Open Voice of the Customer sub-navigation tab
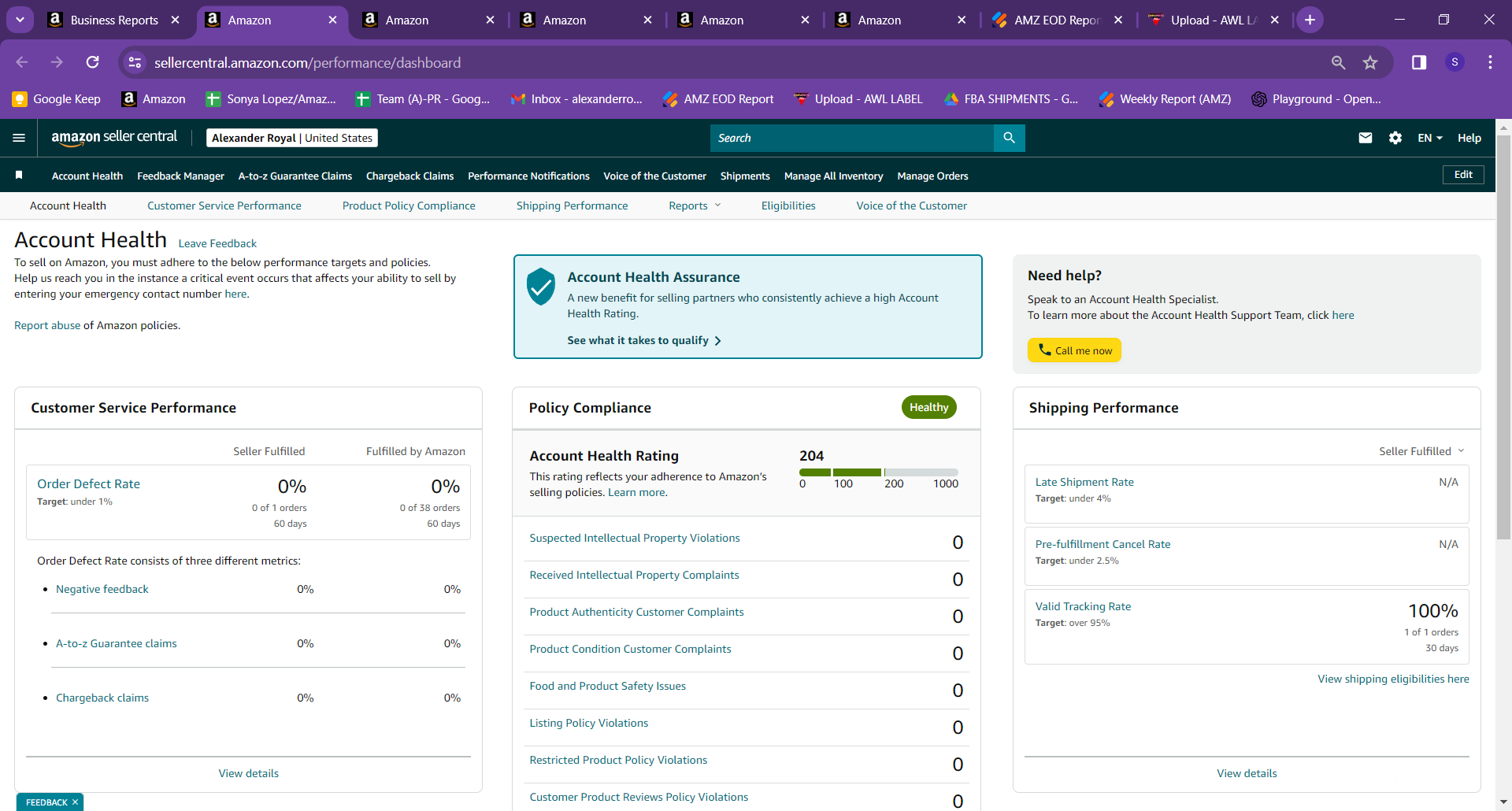Viewport: 1512px width, 811px height. coord(912,206)
